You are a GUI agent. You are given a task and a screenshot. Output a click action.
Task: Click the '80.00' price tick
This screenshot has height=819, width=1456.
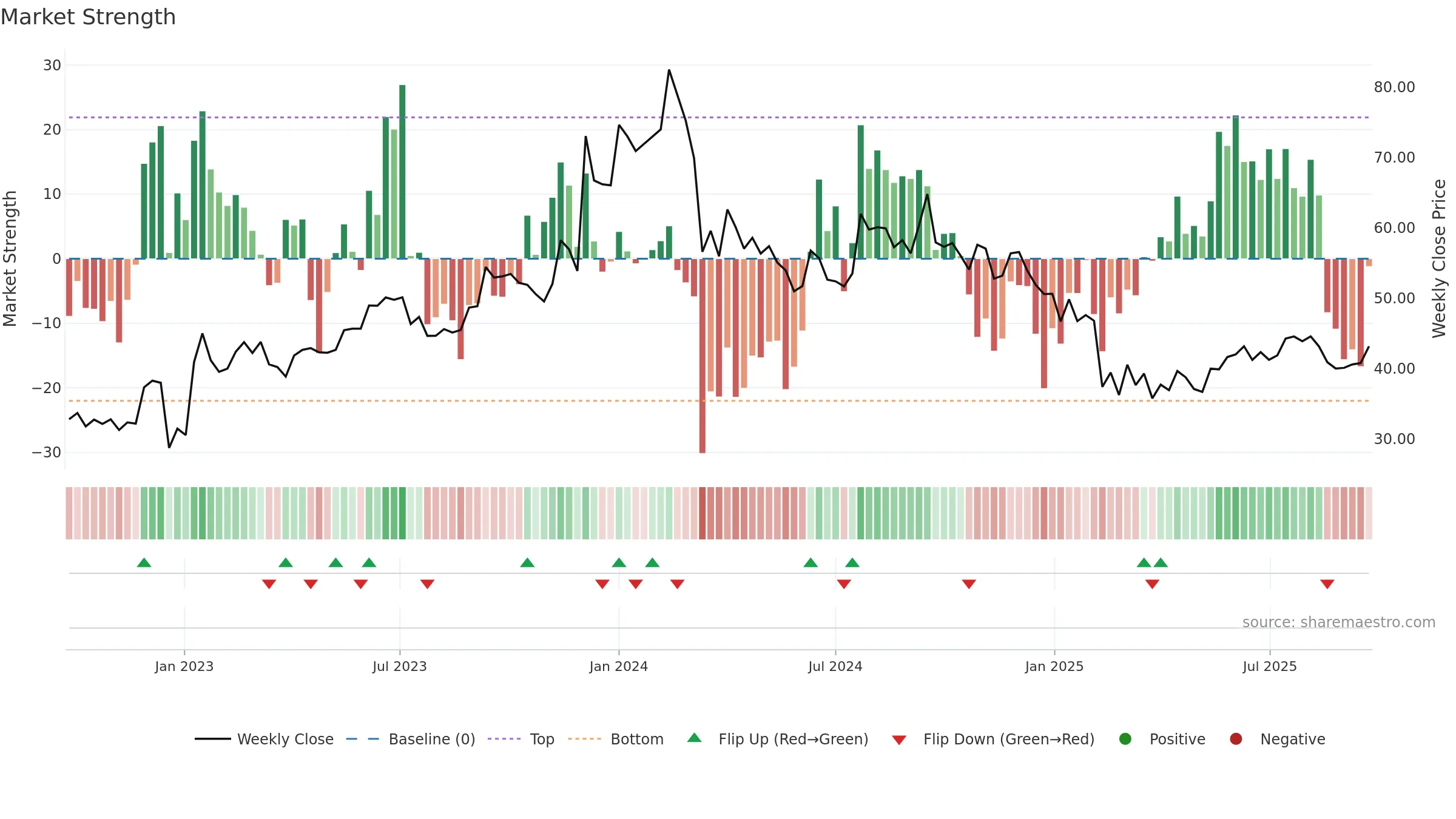(x=1395, y=87)
